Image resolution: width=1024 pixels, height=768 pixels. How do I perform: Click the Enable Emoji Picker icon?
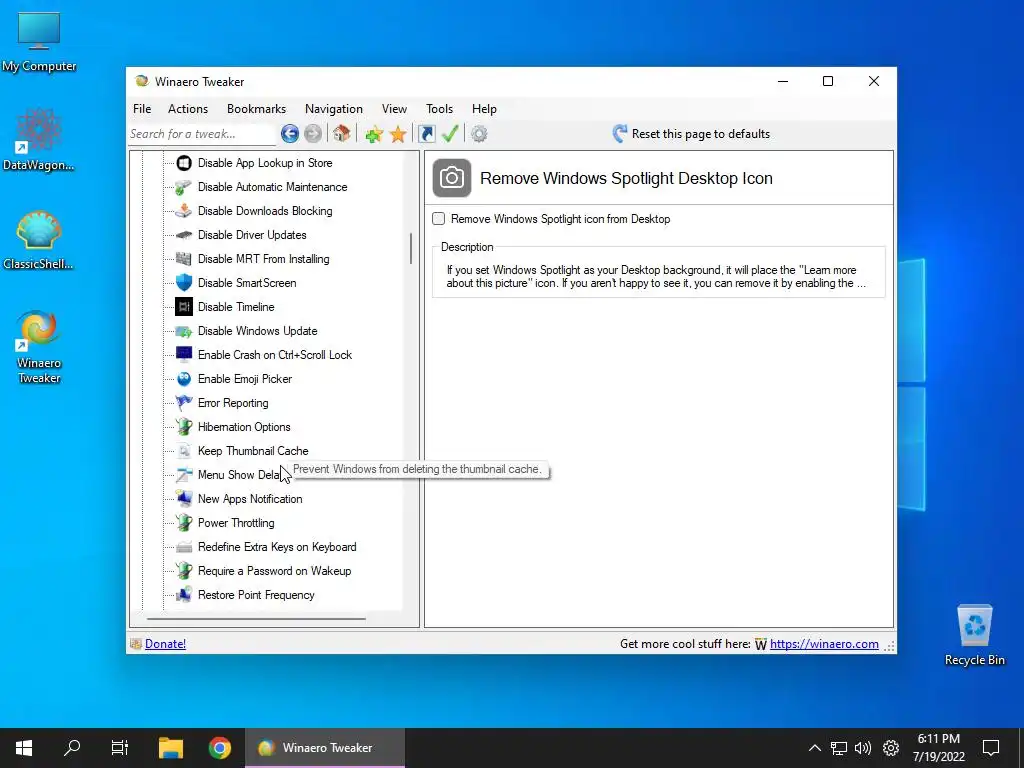[184, 379]
